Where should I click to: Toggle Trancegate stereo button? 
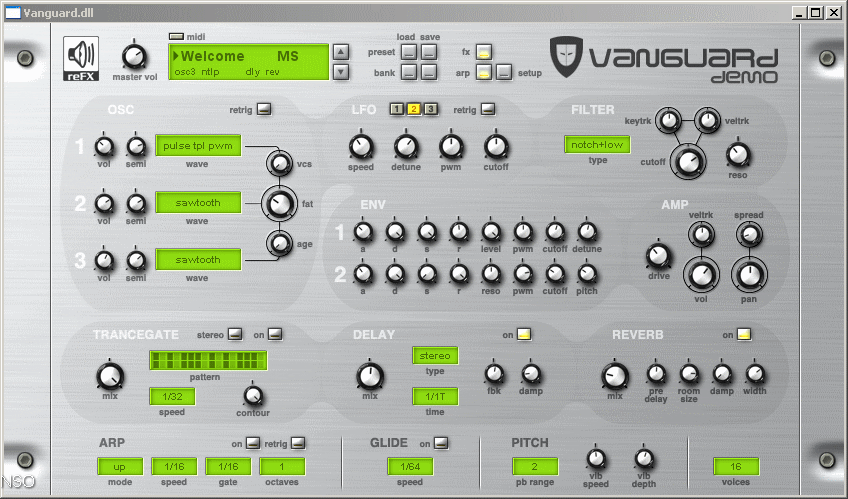click(235, 334)
